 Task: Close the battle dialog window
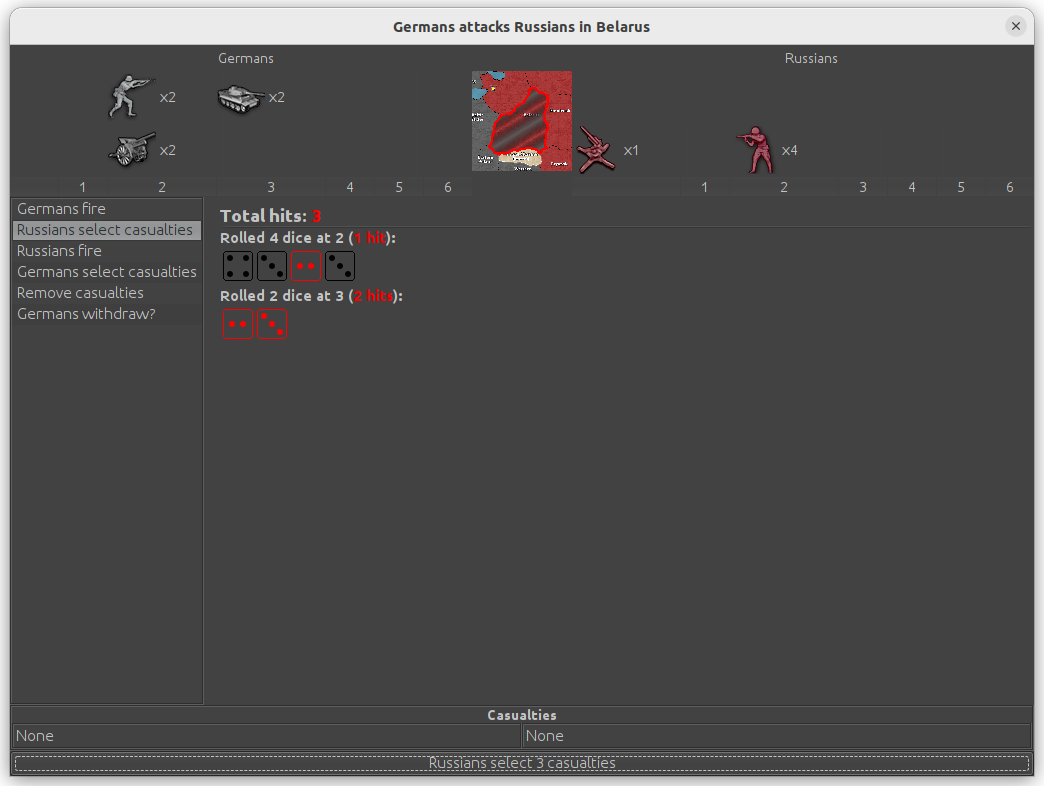click(x=1016, y=27)
